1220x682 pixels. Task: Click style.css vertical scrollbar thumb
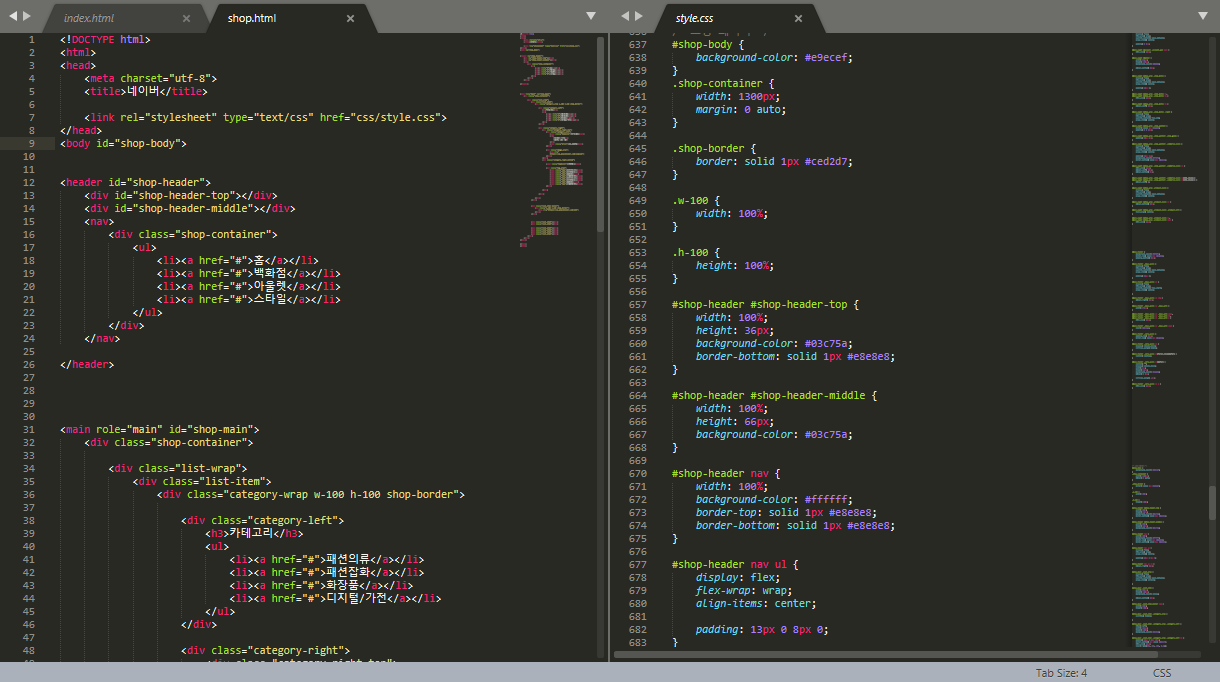[1212, 502]
